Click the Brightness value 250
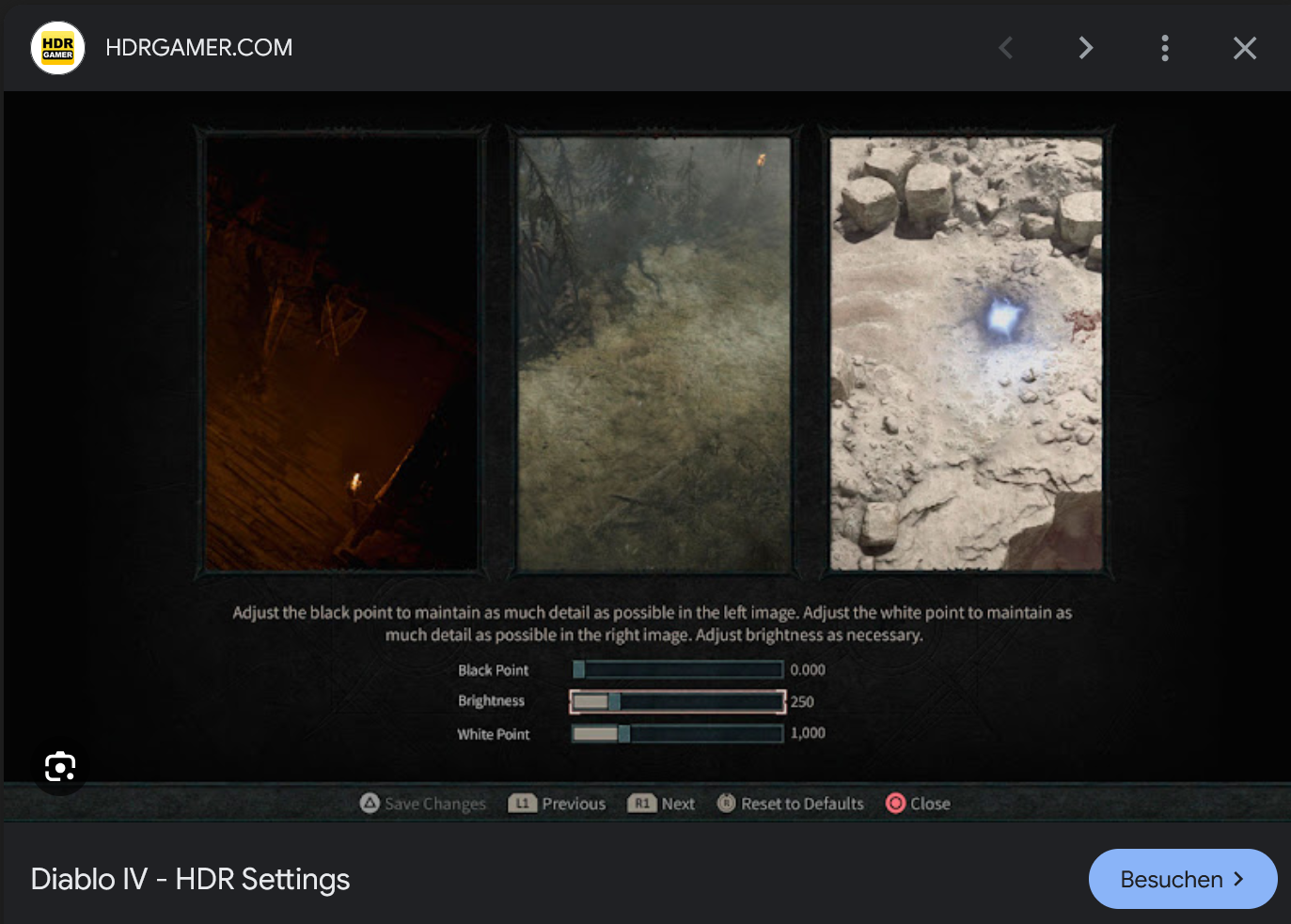Image resolution: width=1291 pixels, height=924 pixels. [x=802, y=702]
